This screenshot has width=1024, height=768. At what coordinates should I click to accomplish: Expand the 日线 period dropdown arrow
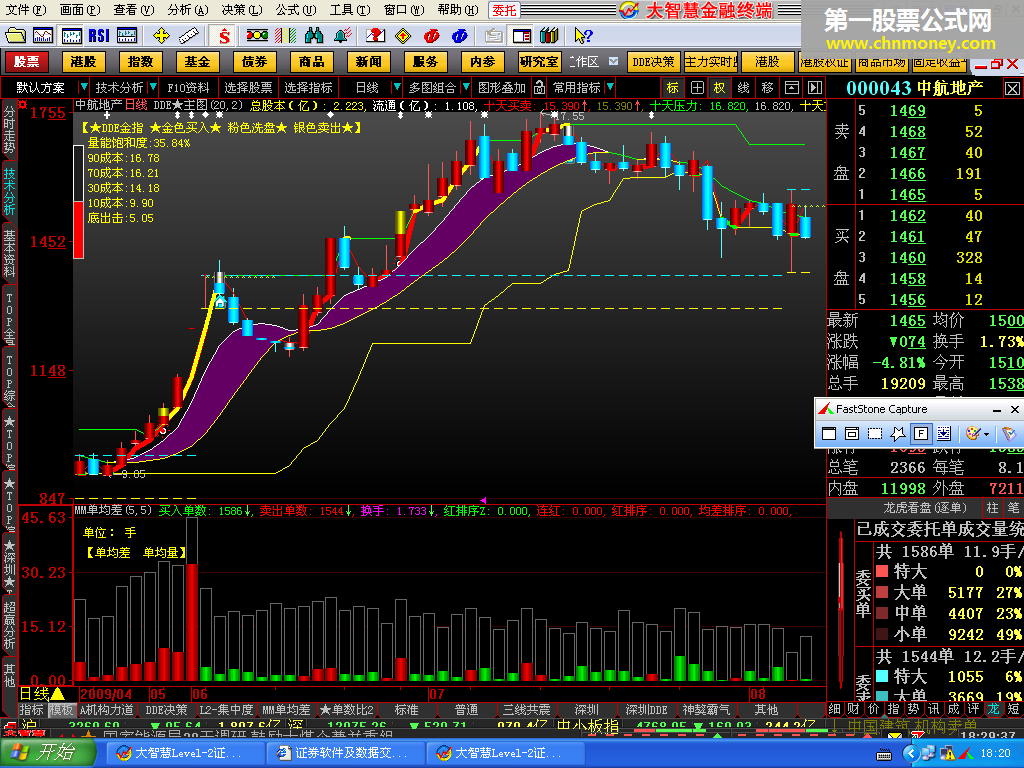396,87
